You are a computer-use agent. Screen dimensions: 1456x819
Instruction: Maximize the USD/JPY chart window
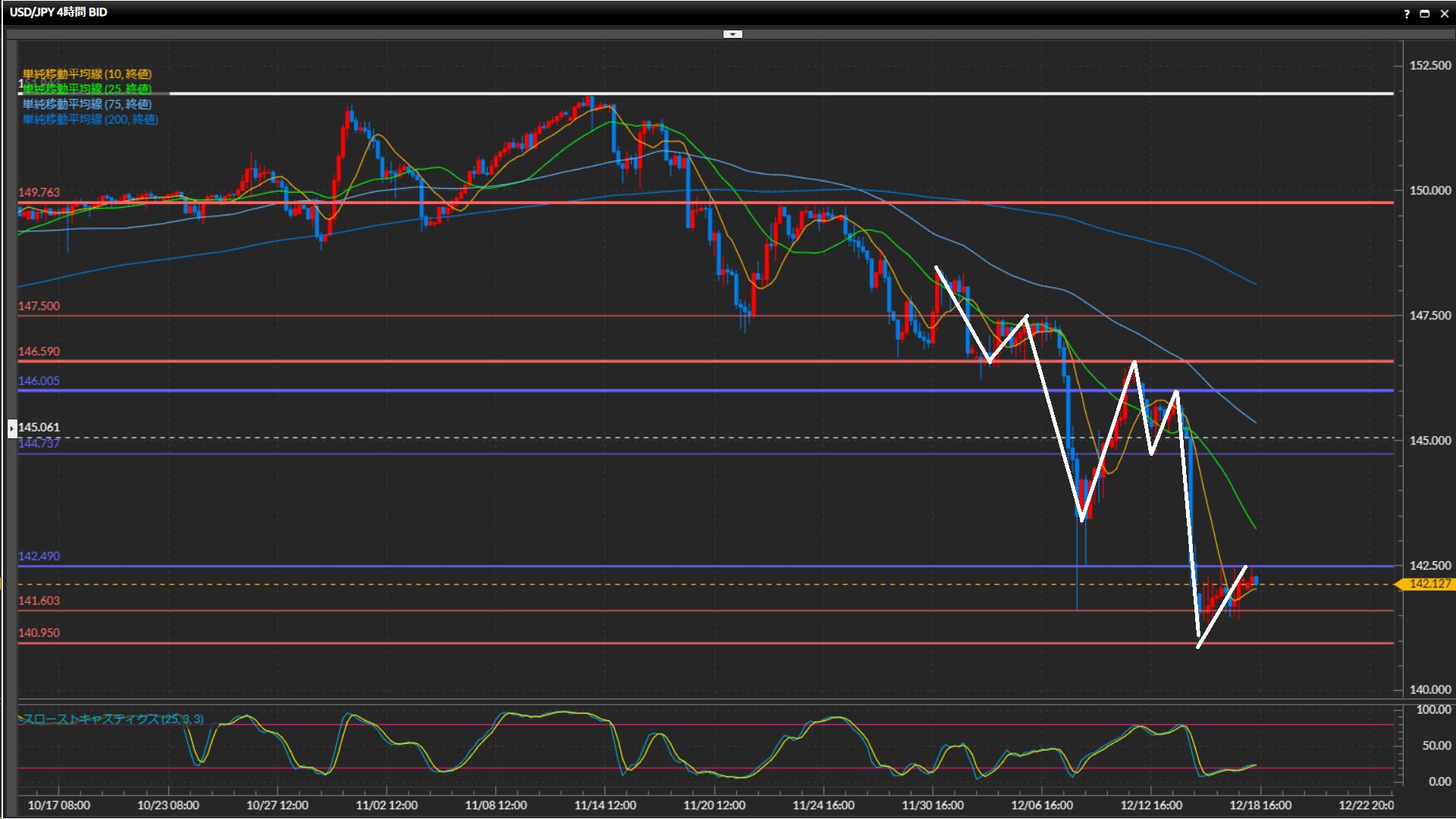coord(1425,14)
